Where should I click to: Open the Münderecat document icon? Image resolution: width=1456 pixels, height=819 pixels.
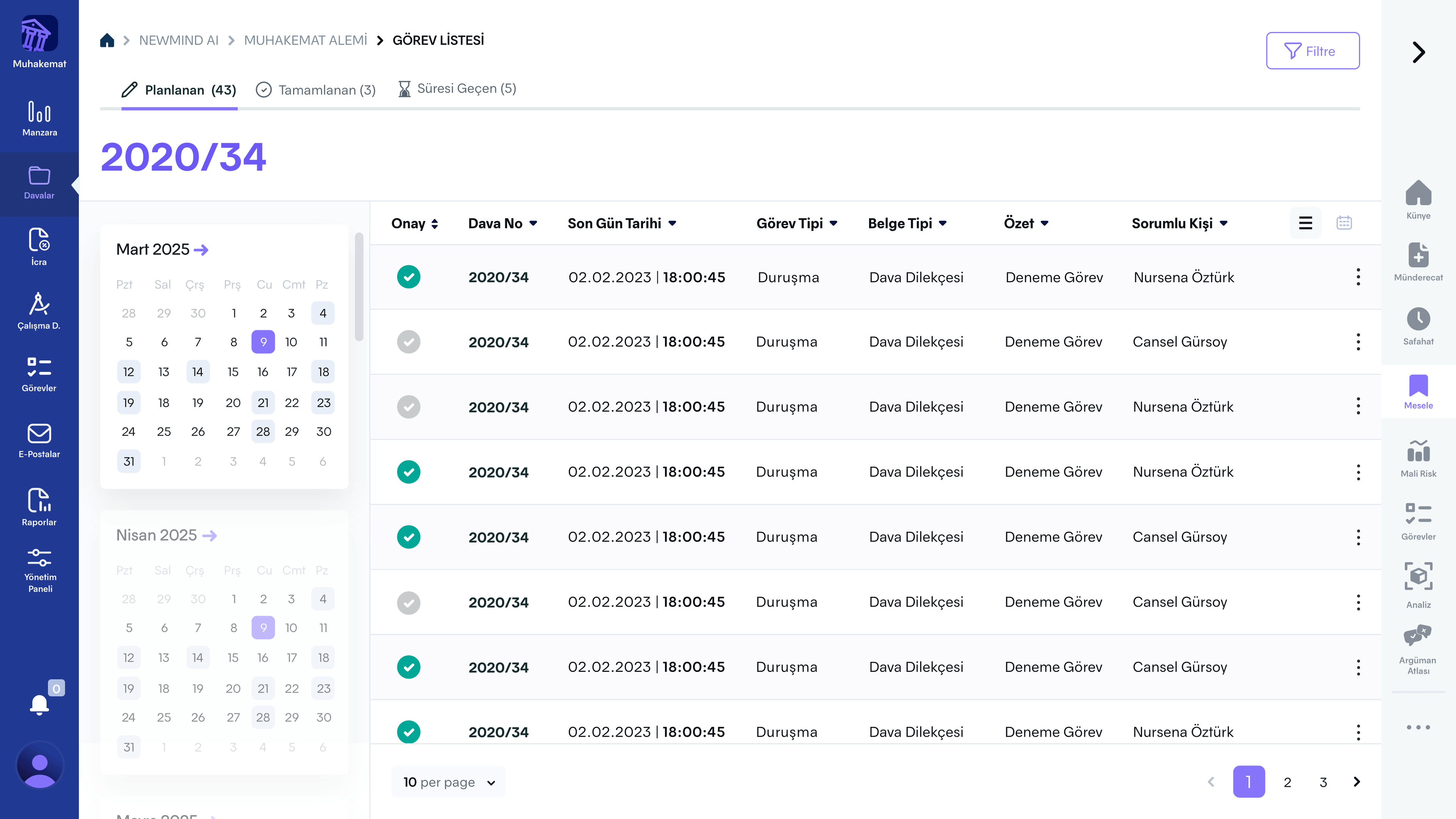click(1418, 256)
